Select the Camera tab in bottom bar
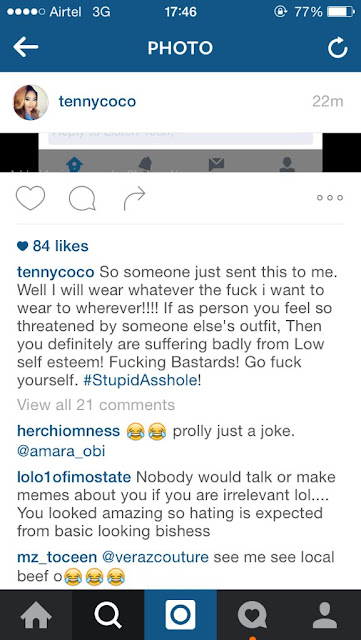 [180, 615]
